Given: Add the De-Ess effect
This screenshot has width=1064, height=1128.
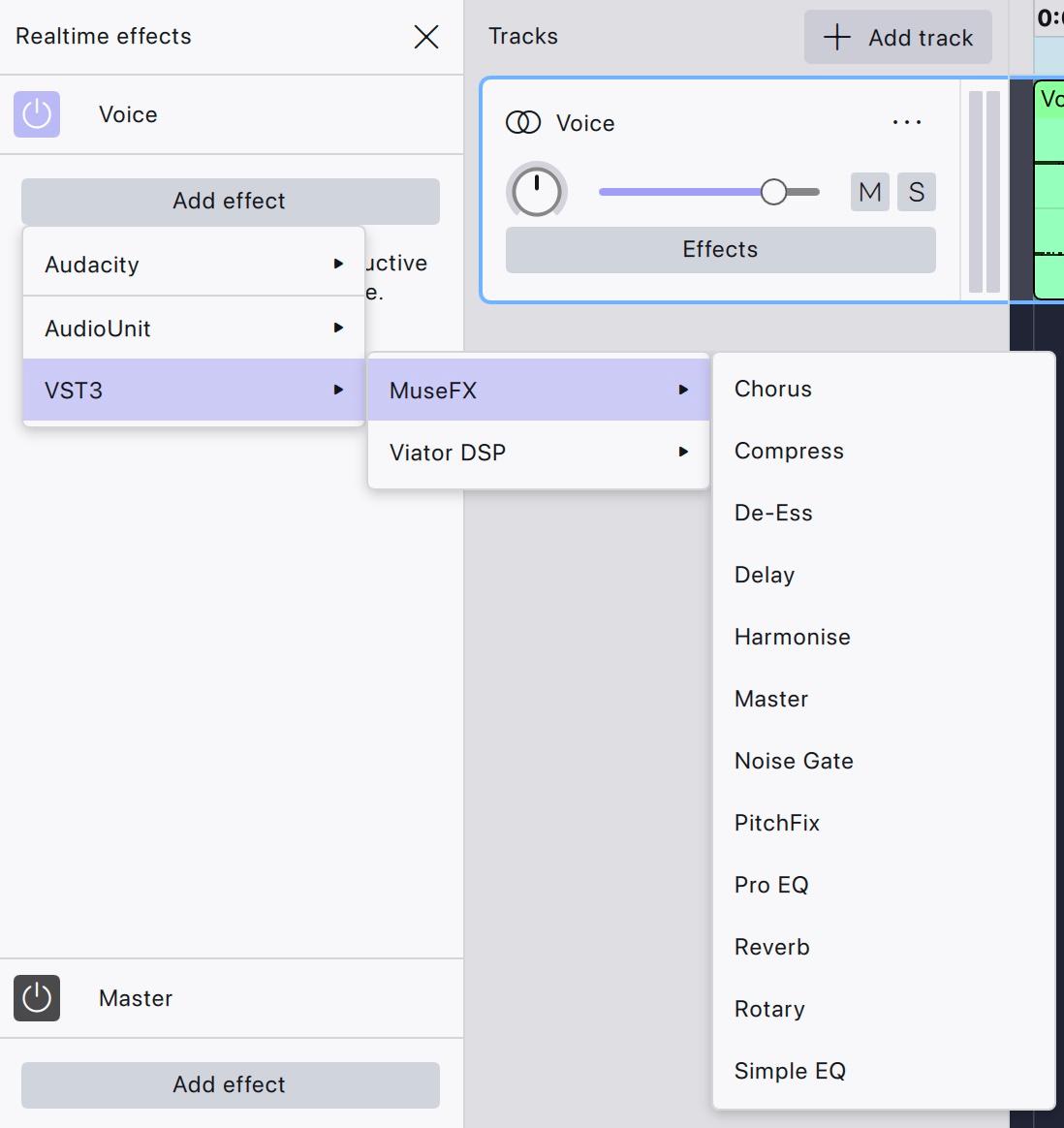Looking at the screenshot, I should pyautogui.click(x=884, y=513).
